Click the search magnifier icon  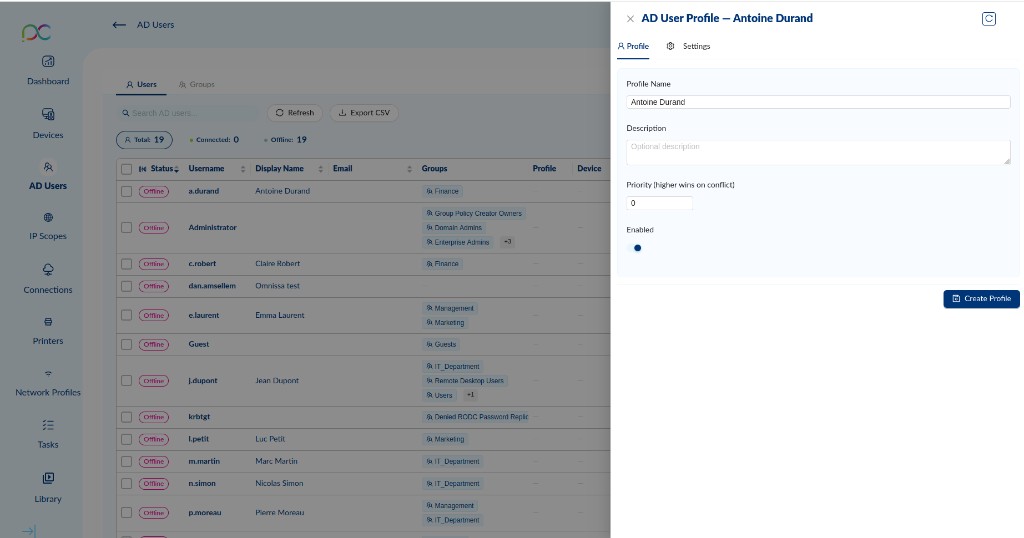125,113
